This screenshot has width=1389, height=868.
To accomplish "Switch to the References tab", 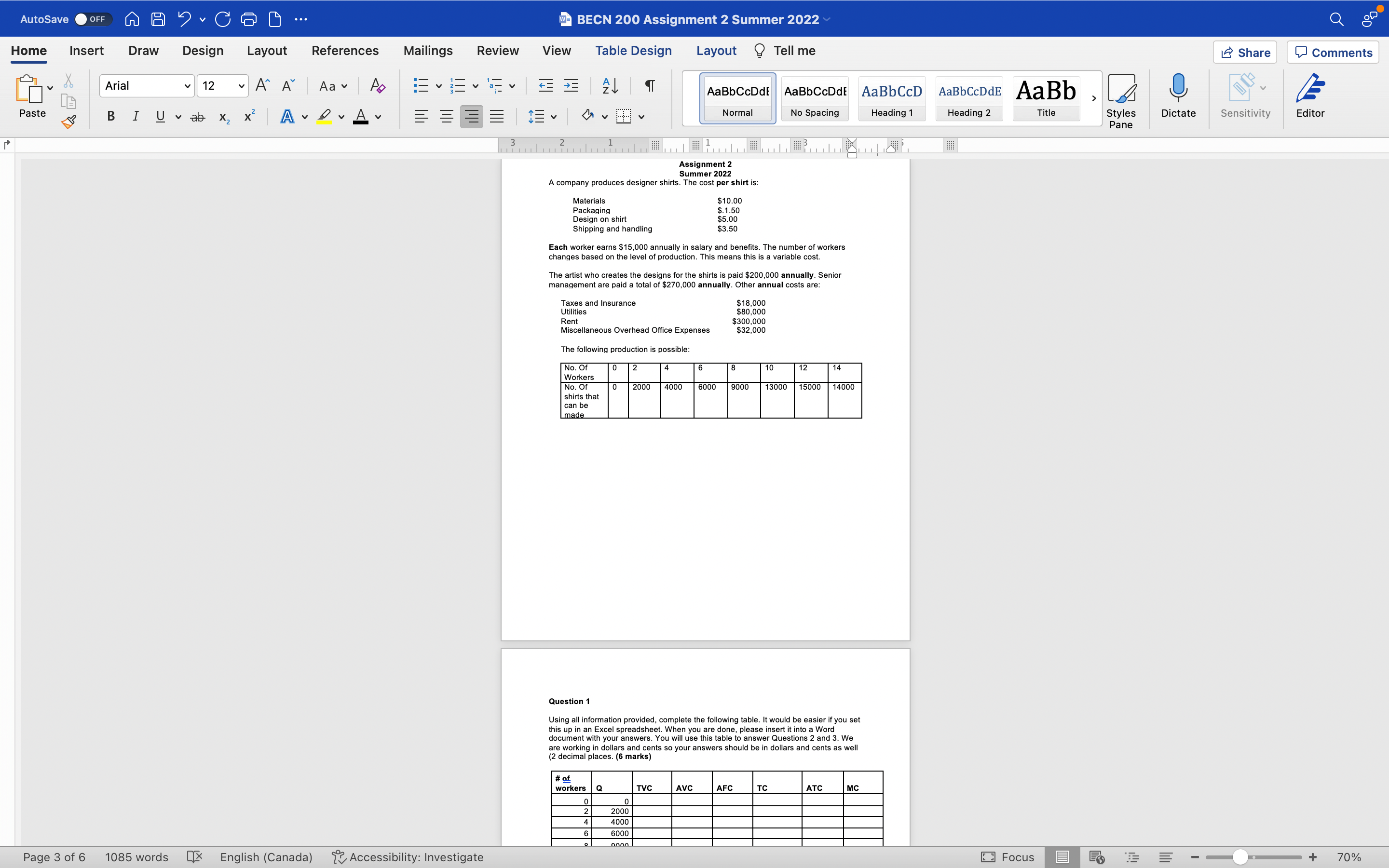I will [344, 51].
